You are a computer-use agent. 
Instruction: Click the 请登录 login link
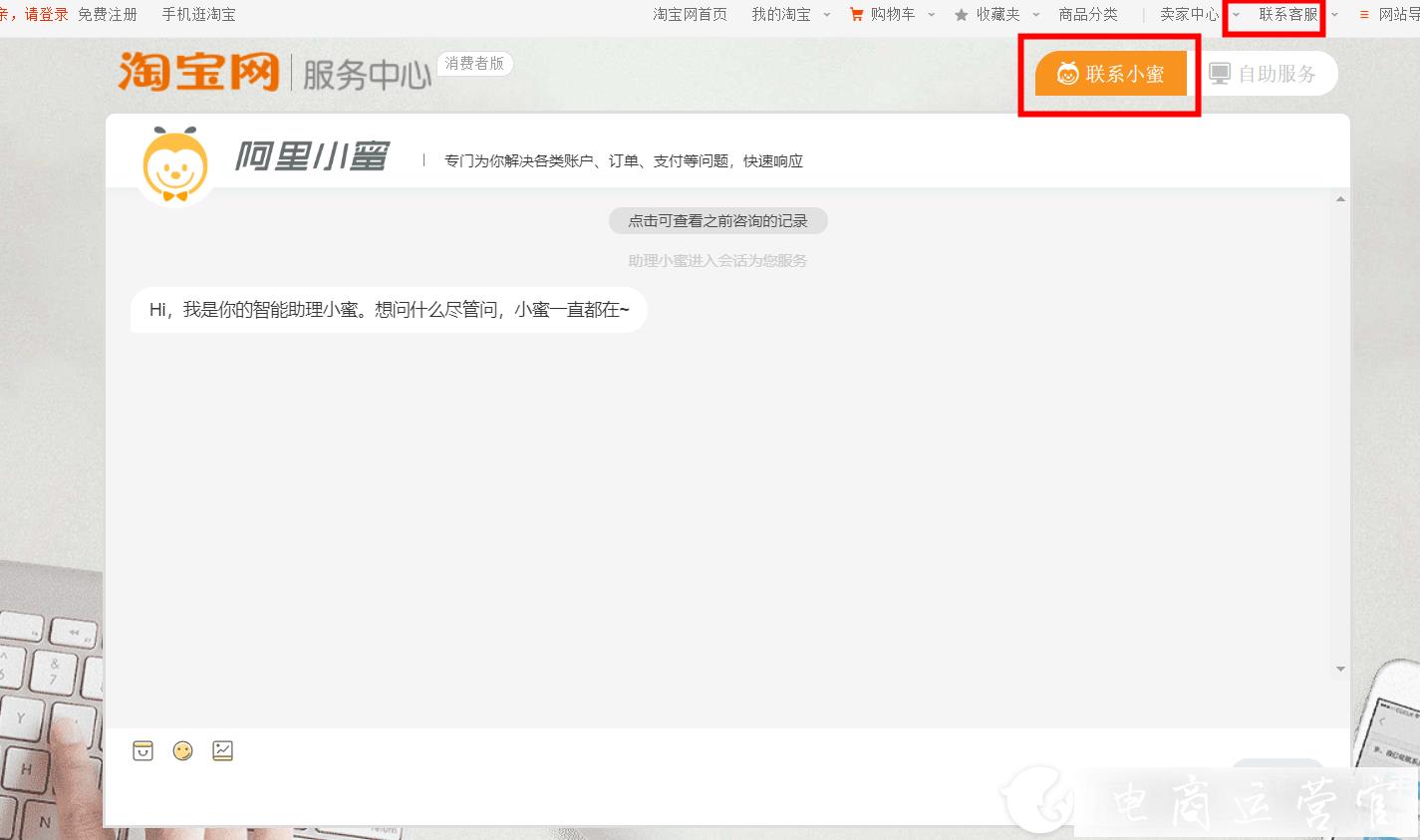pos(47,15)
